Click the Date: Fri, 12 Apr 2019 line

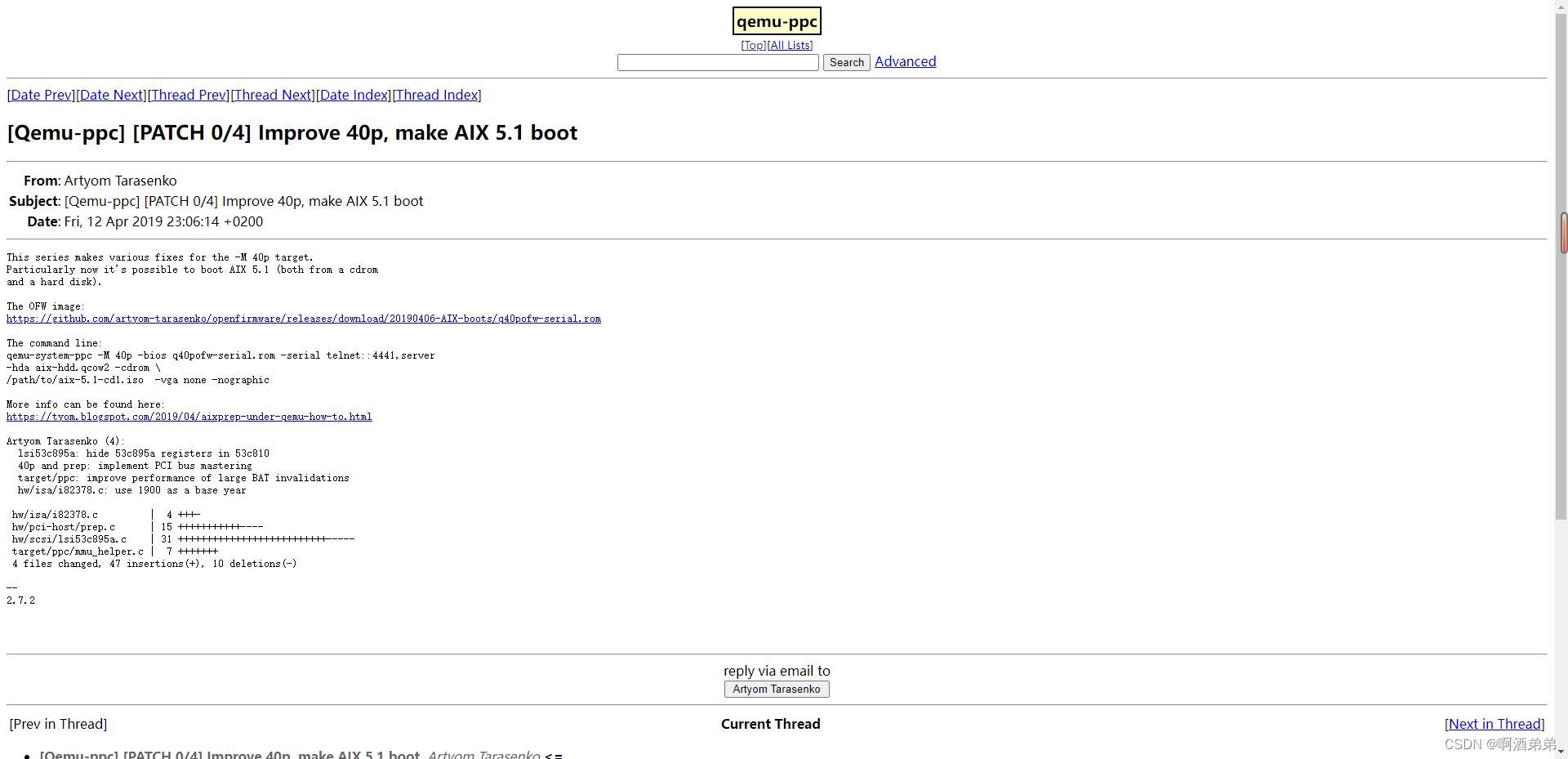tap(145, 222)
